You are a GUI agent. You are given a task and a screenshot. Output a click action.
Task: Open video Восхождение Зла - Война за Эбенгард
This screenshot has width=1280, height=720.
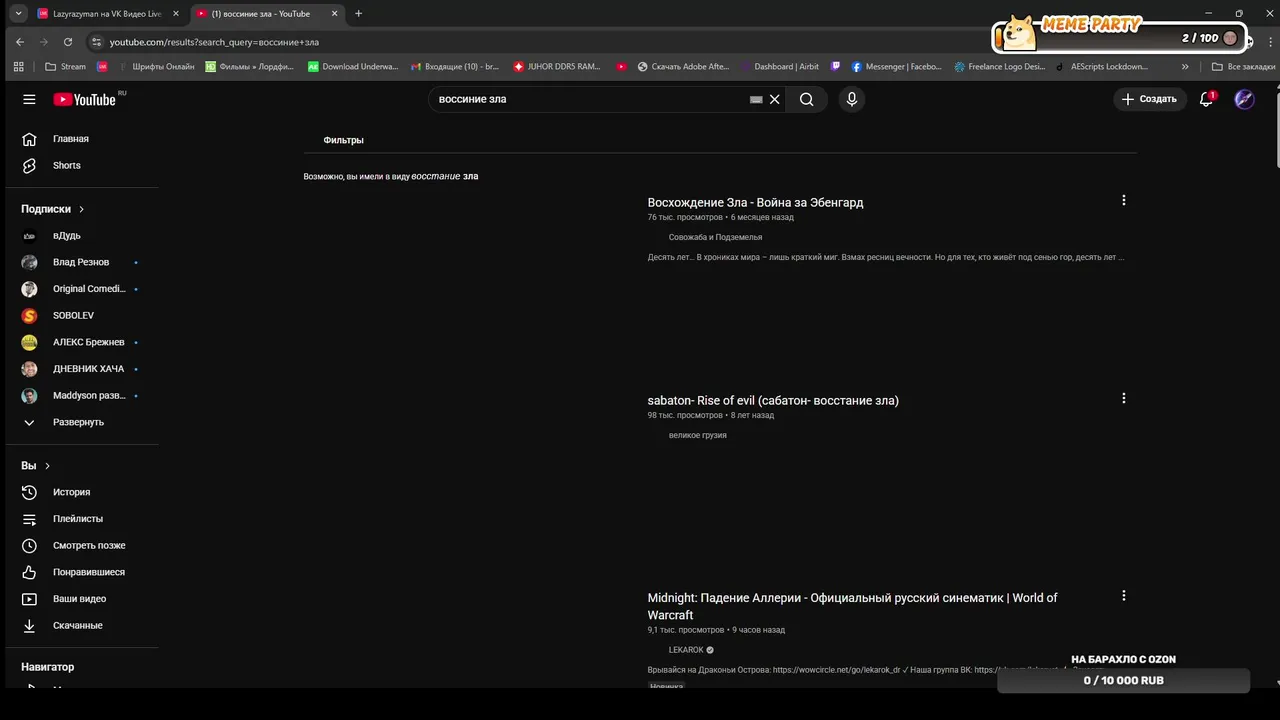coord(755,202)
